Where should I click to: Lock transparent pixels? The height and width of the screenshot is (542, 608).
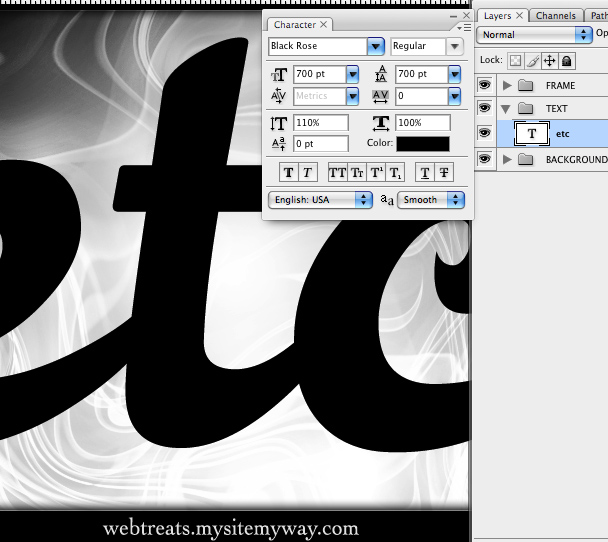pos(515,61)
